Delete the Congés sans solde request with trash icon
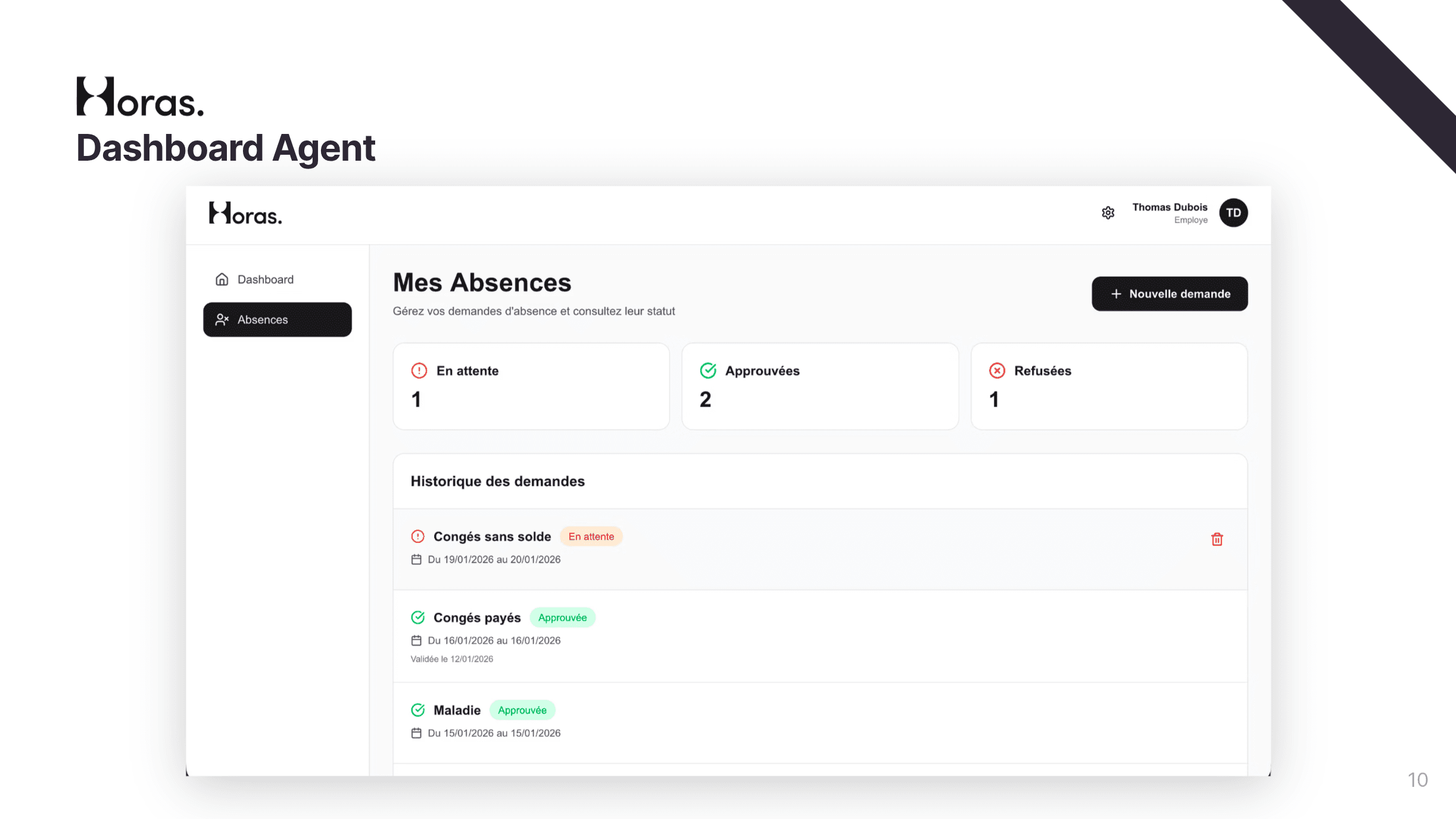The width and height of the screenshot is (1456, 819). tap(1217, 539)
